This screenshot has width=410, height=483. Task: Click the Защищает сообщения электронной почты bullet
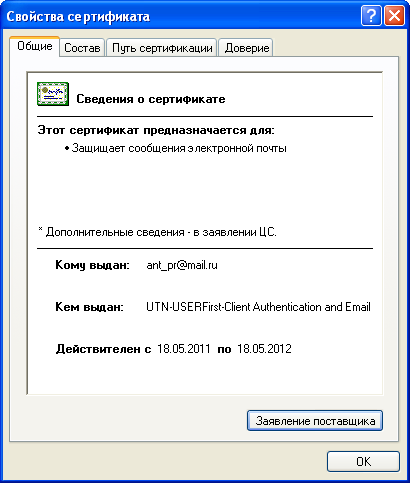pos(176,148)
